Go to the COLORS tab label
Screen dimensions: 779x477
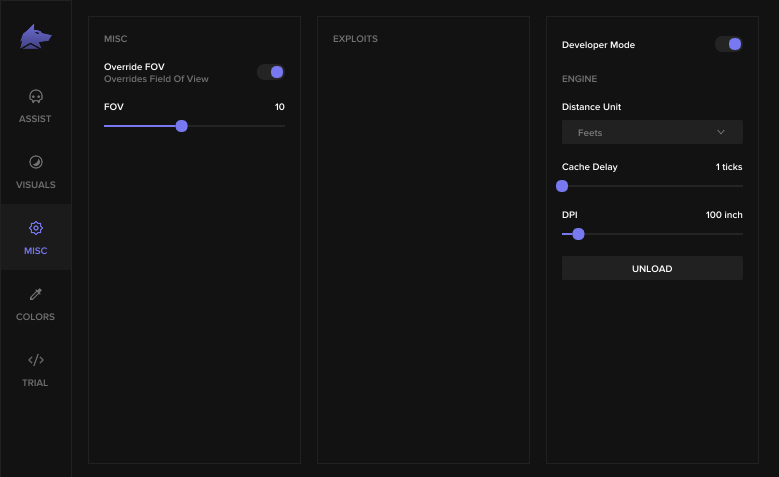tap(35, 317)
